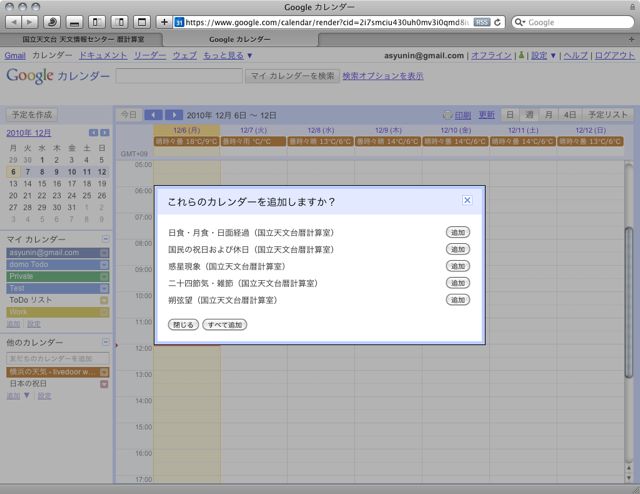Image resolution: width=640 pixels, height=494 pixels.
Task: Switch to 月 month view tab
Action: pos(549,115)
